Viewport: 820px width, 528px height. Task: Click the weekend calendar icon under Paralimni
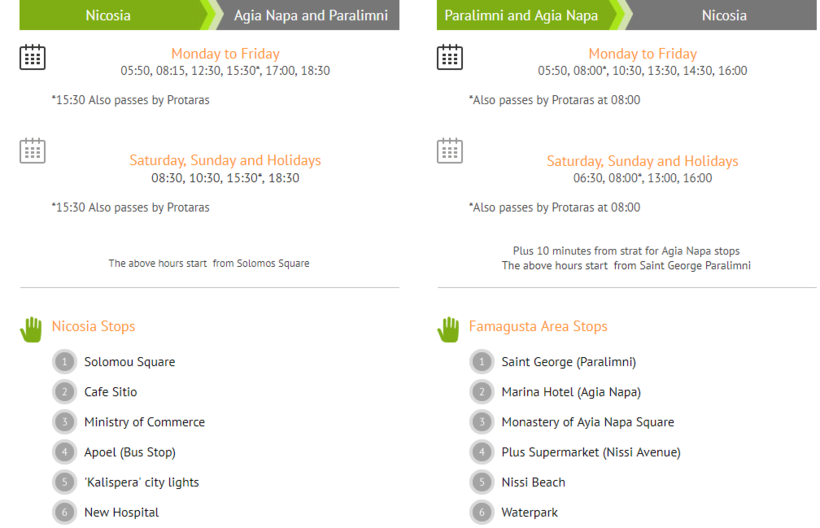tap(449, 151)
